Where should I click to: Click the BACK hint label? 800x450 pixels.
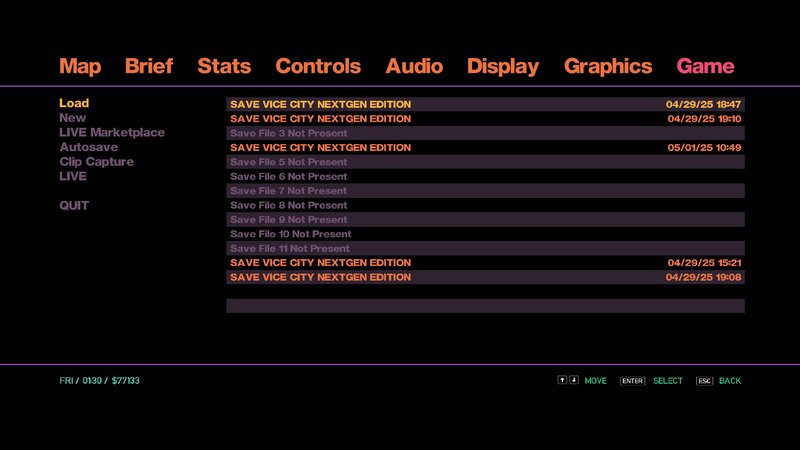[x=730, y=381]
